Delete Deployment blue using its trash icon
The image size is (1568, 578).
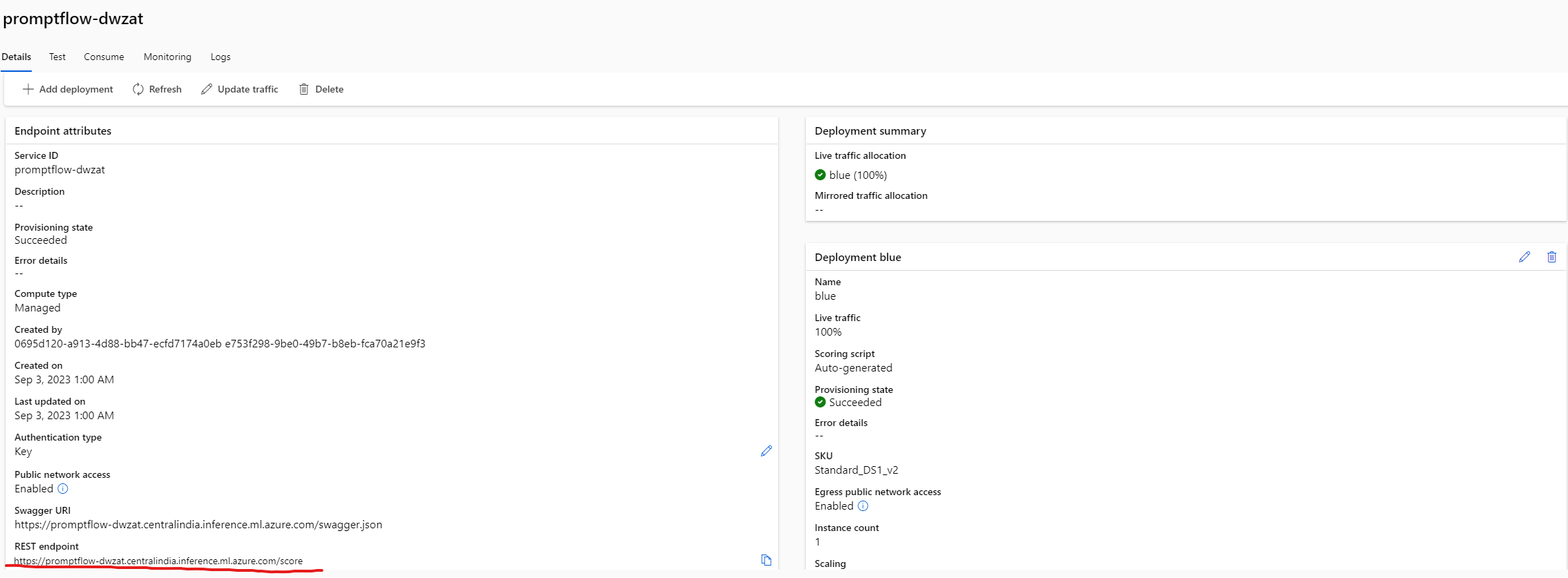pos(1551,257)
